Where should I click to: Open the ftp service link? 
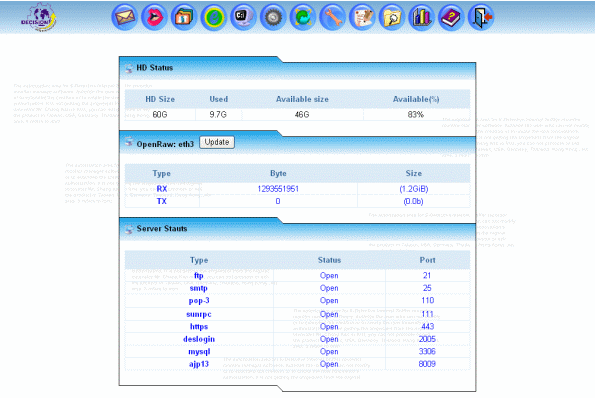click(198, 275)
